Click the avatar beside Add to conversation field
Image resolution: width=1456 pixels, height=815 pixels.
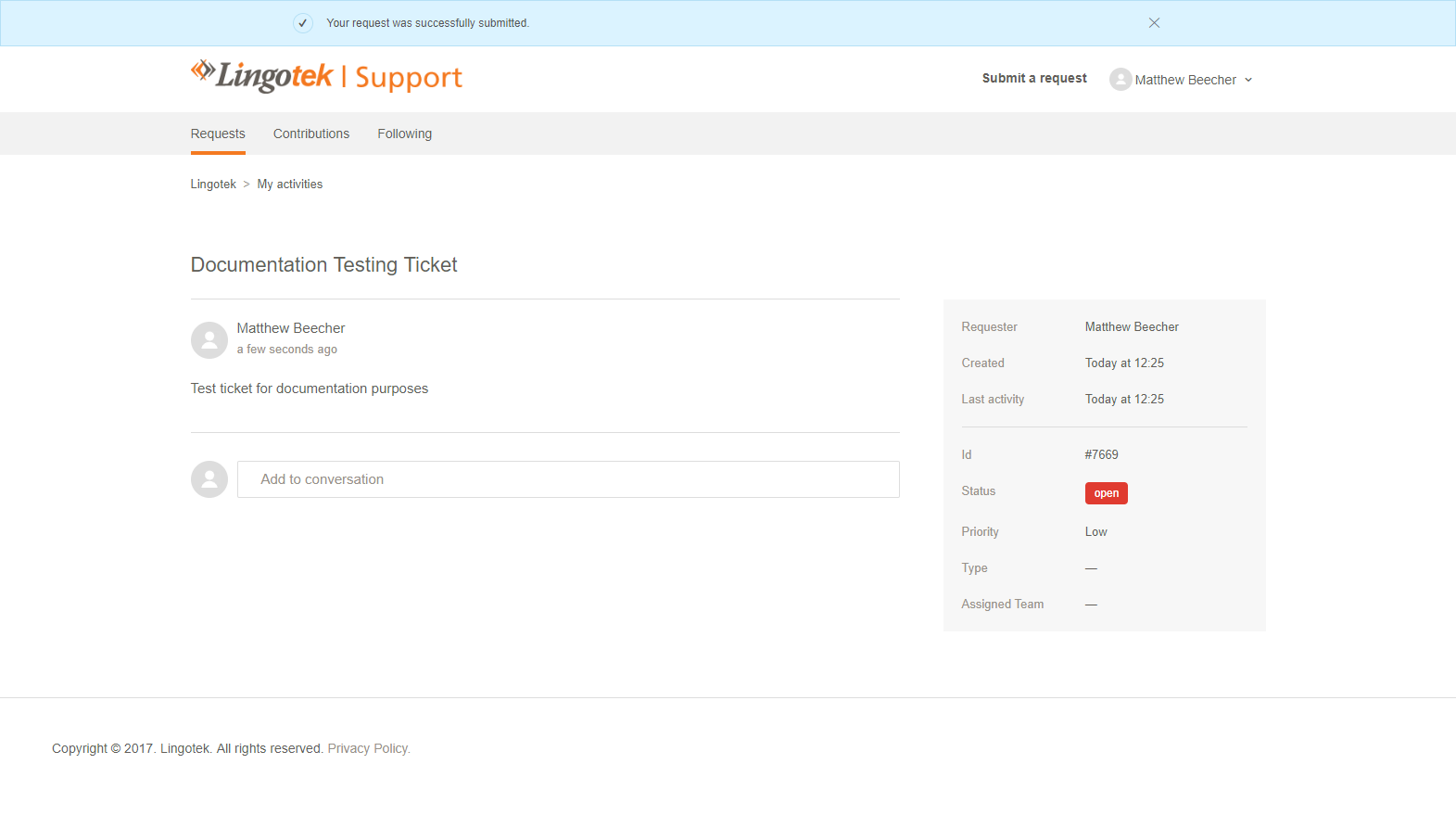209,479
